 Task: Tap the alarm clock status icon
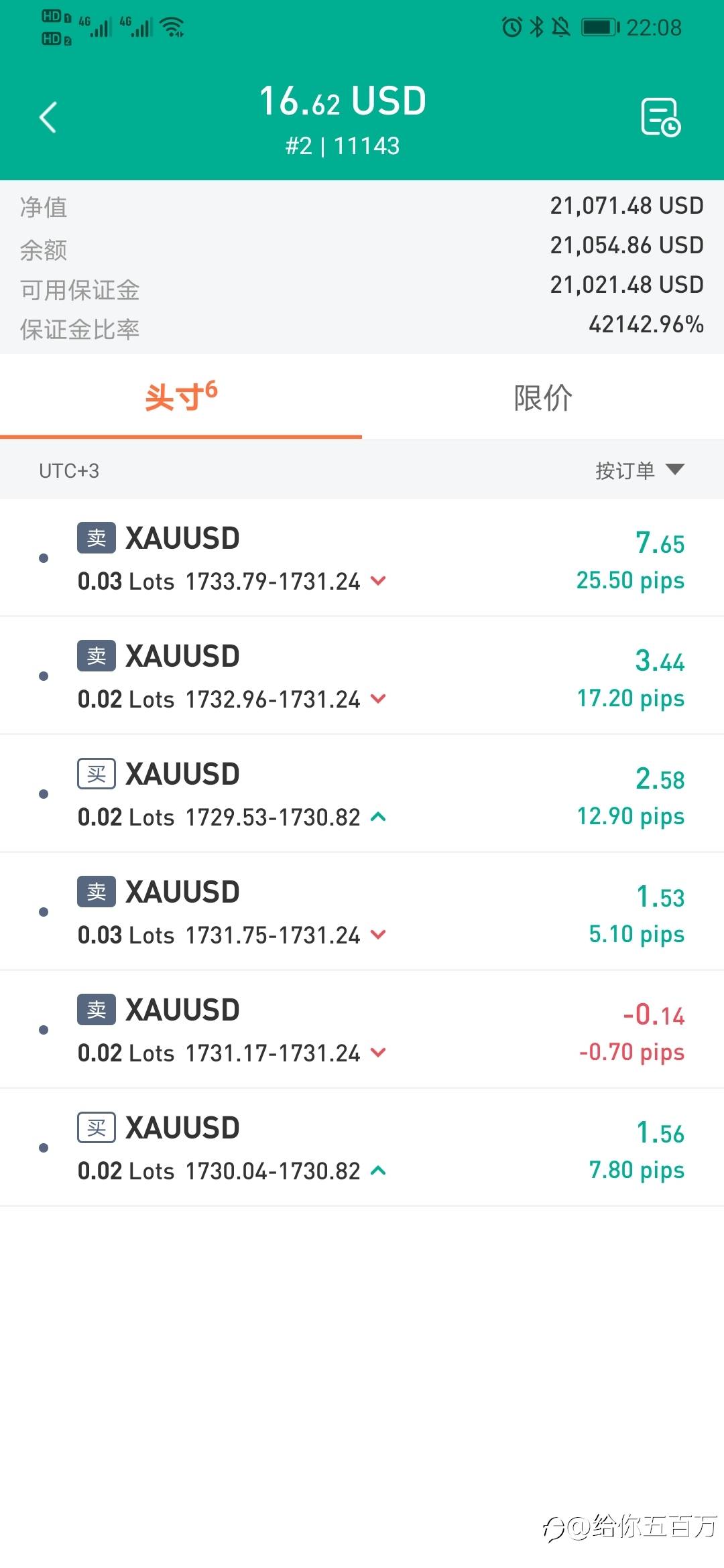pos(511,27)
